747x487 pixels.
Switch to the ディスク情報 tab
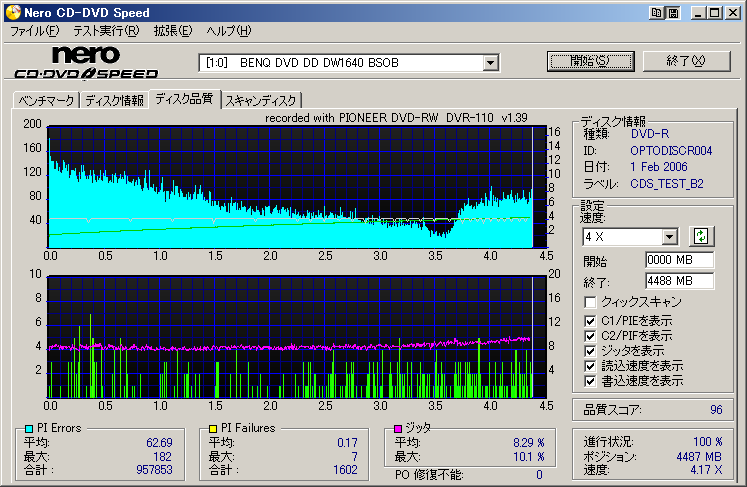tap(114, 100)
